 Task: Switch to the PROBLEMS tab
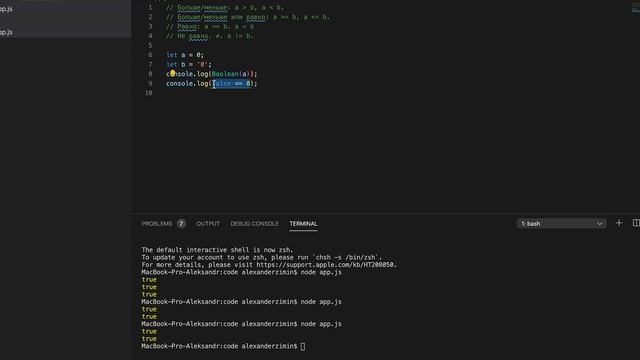[x=157, y=224]
